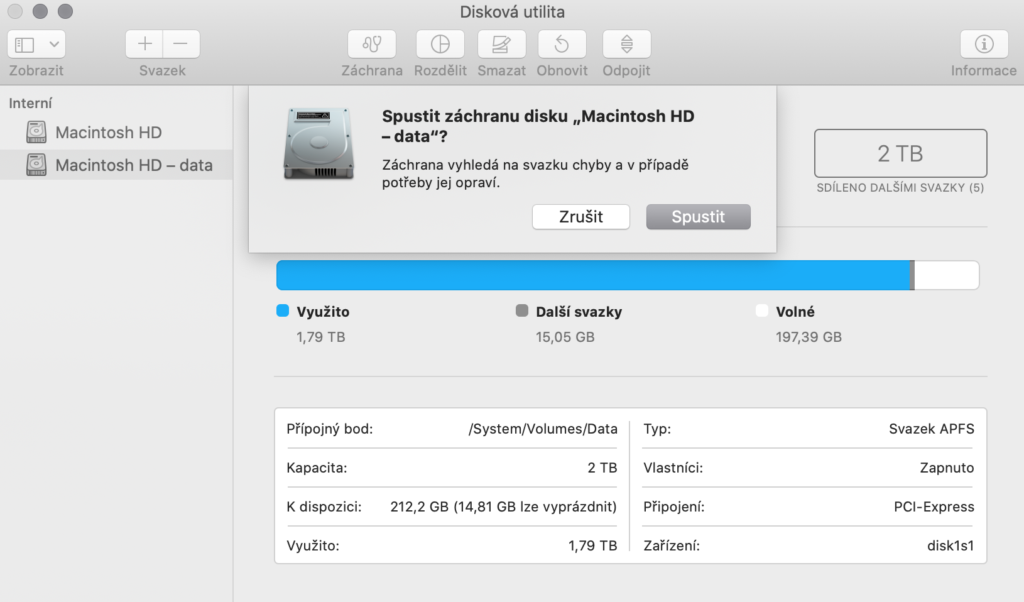Click the /System/Volumes/Data mount point value
Viewport: 1024px width, 602px height.
coord(543,429)
